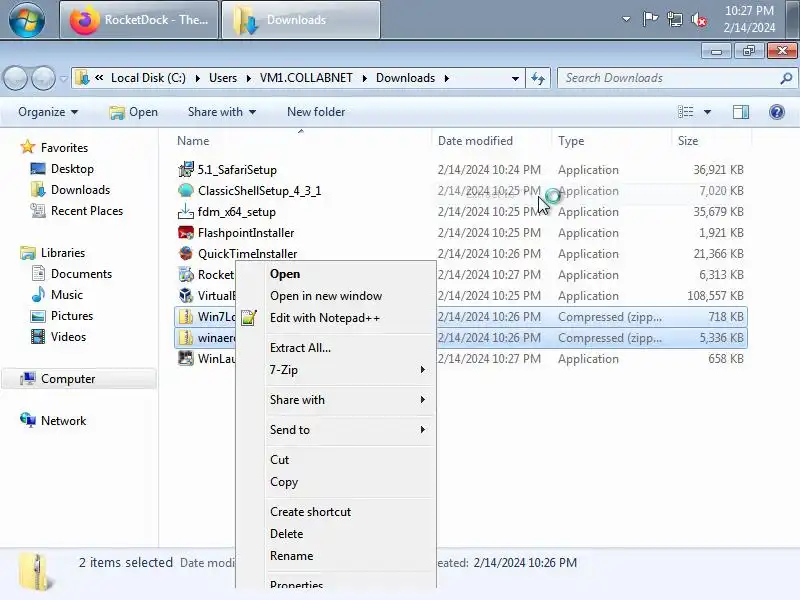The image size is (800, 600).
Task: Expand the arrow after VM1.COLLABNET
Action: click(365, 78)
